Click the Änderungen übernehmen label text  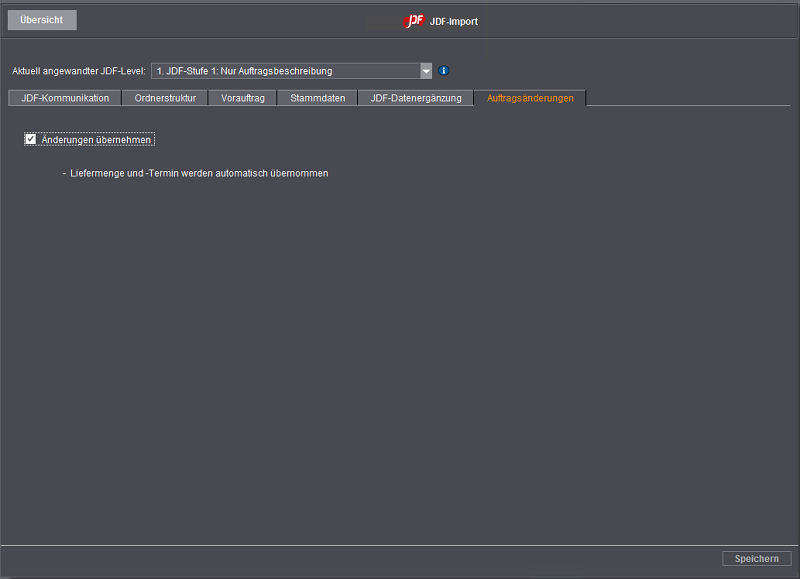click(x=95, y=139)
